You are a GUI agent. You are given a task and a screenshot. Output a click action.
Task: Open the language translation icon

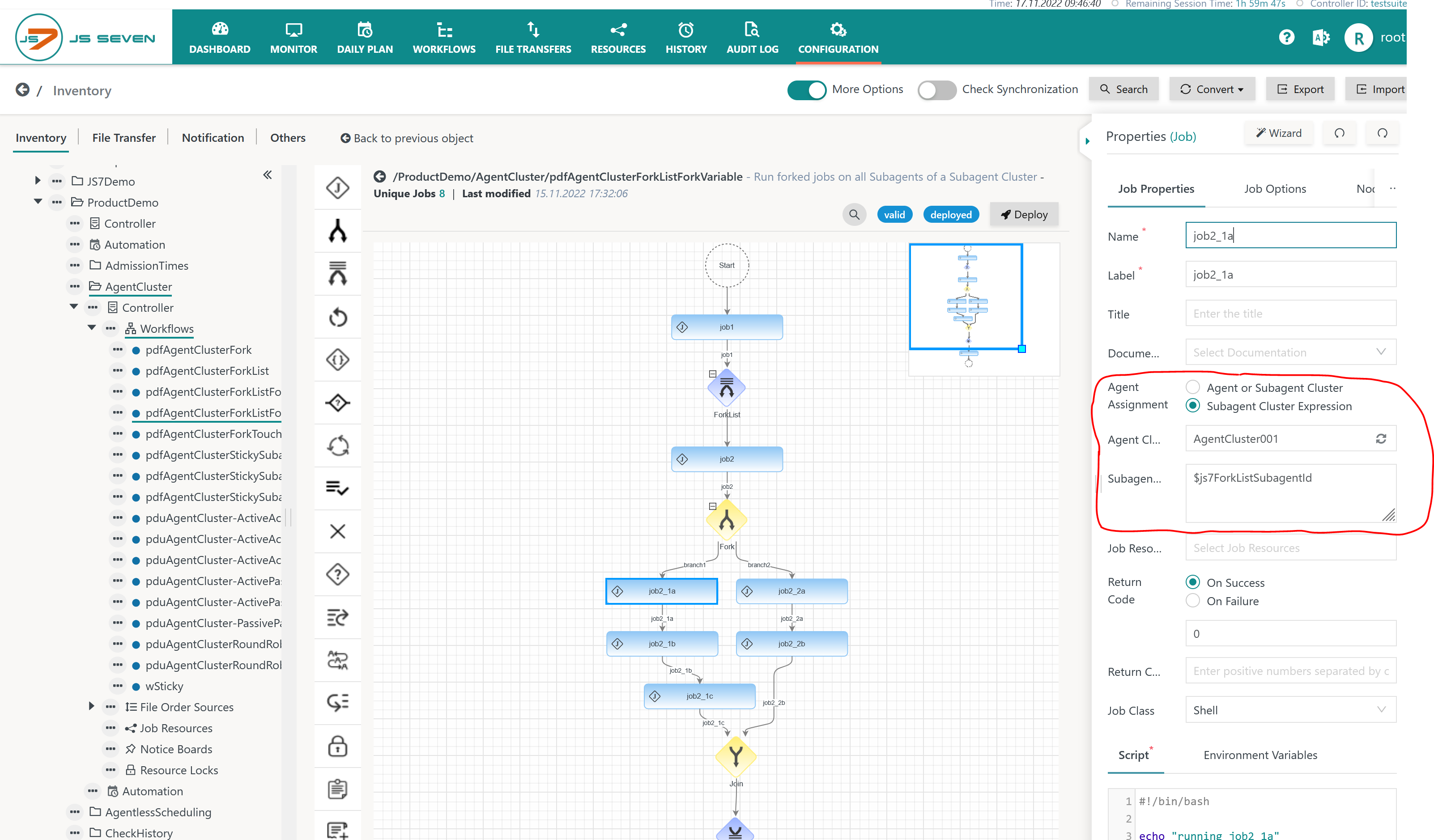(x=1321, y=38)
